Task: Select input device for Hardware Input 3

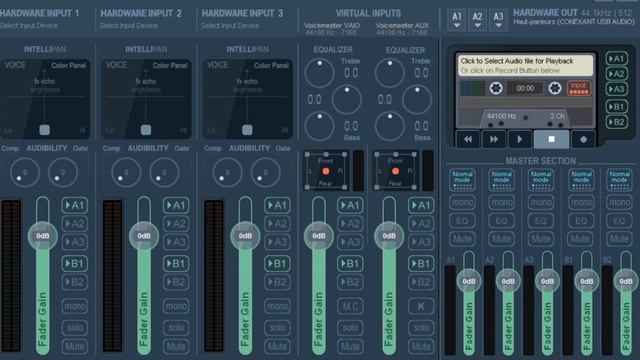Action: click(x=229, y=26)
